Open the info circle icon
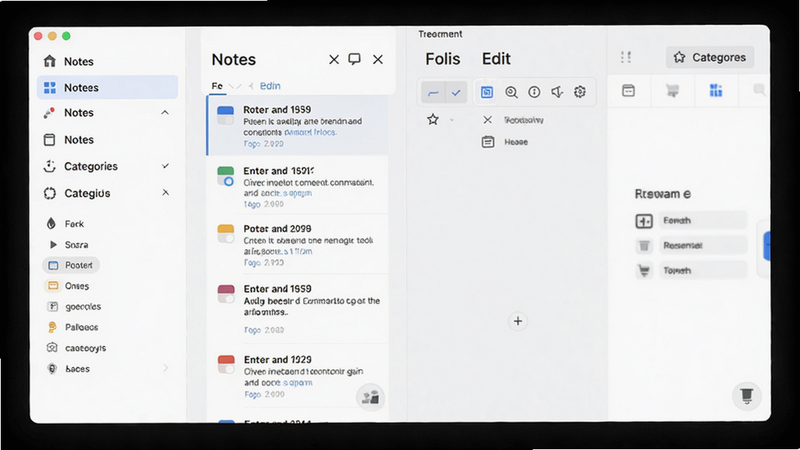This screenshot has width=800, height=450. click(534, 92)
